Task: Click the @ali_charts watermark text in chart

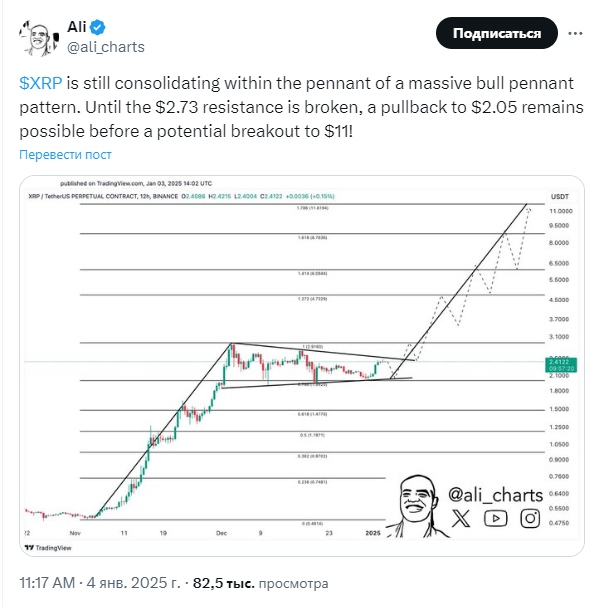Action: pos(495,495)
